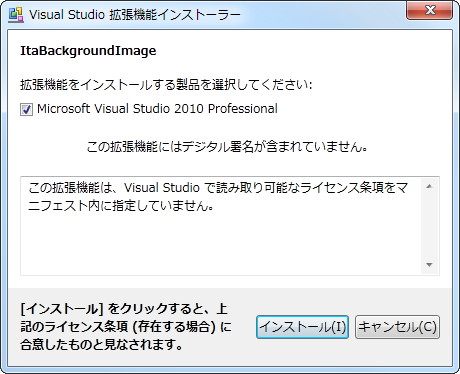The height and width of the screenshot is (374, 460).
Task: Click the キャンセル(C) button
Action: click(x=397, y=327)
